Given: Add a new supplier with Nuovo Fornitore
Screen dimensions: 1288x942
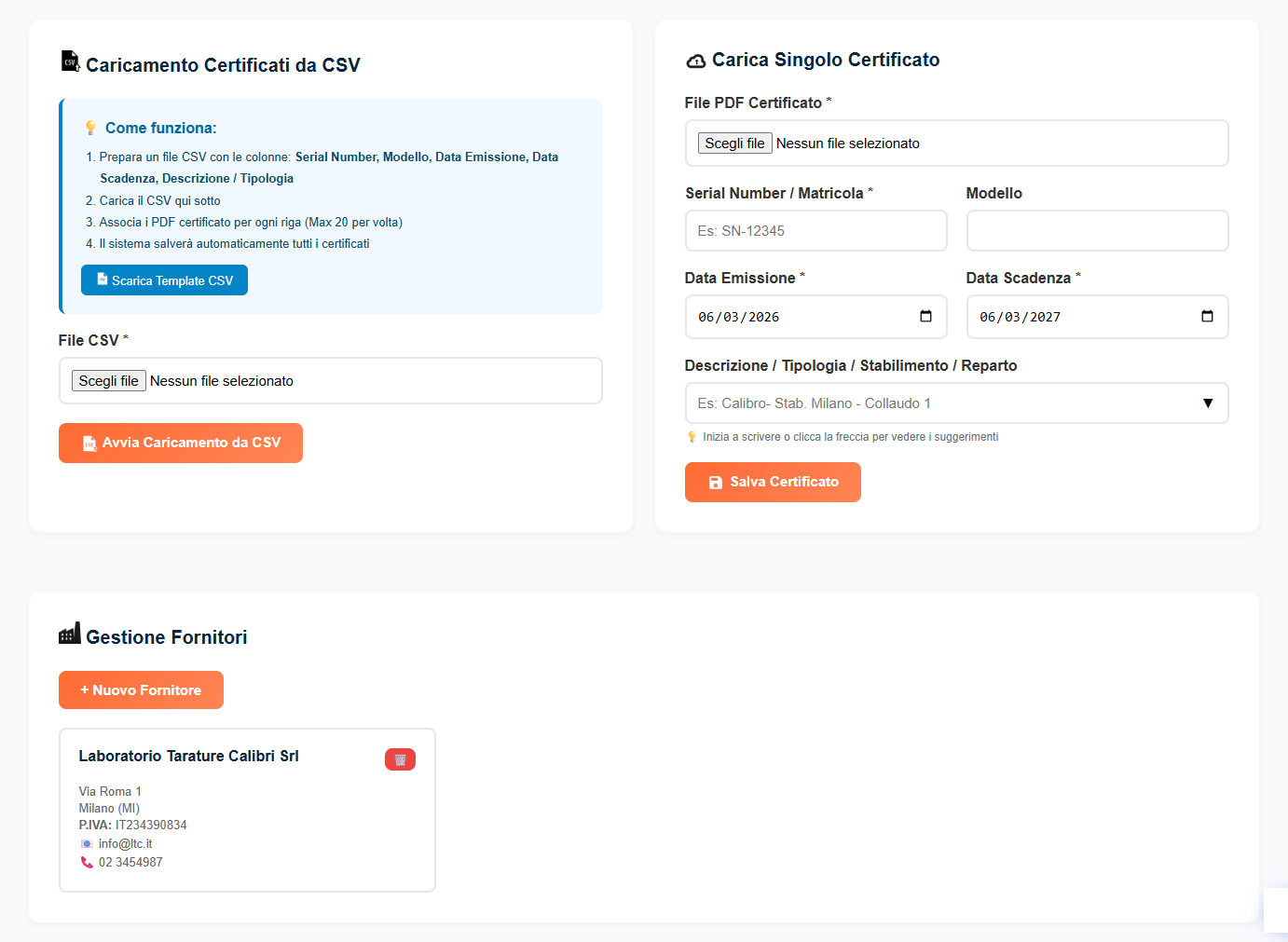Looking at the screenshot, I should click(x=141, y=690).
